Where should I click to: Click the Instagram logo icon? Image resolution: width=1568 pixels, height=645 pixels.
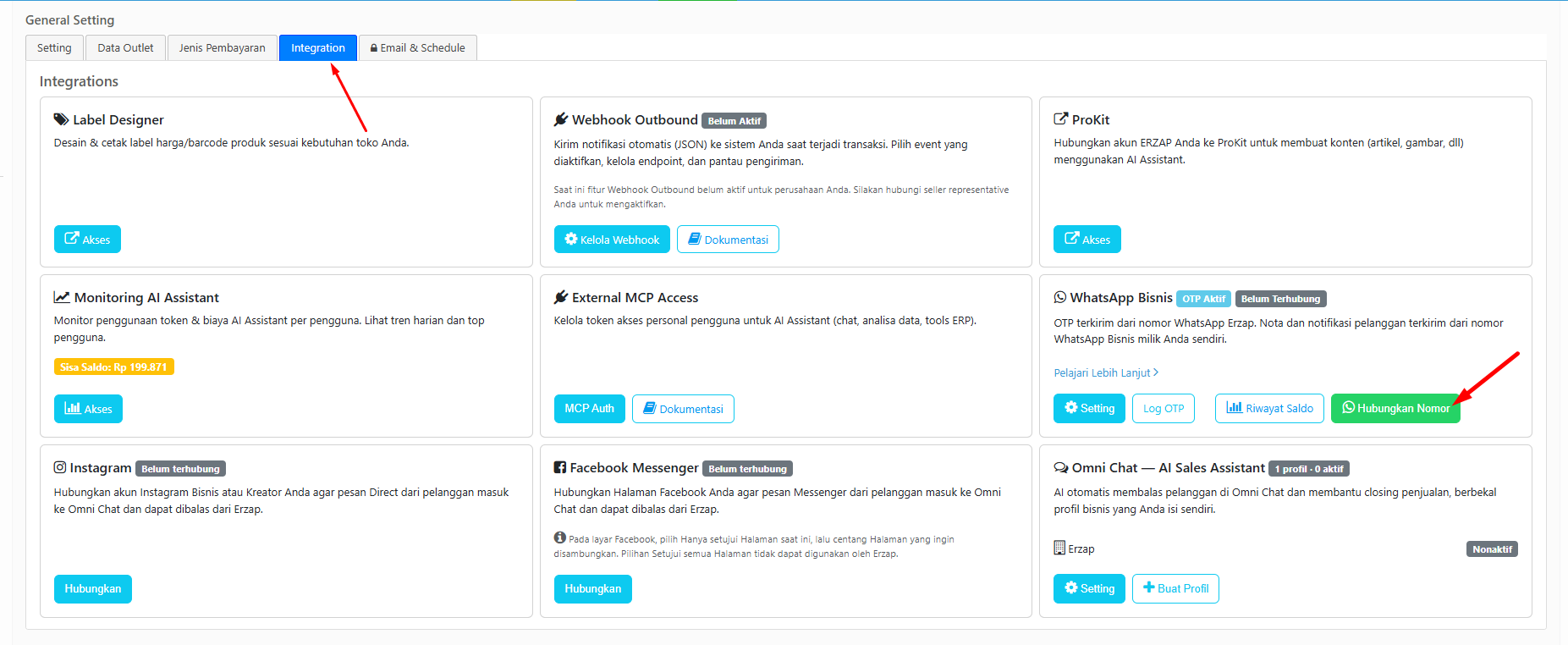(x=60, y=467)
